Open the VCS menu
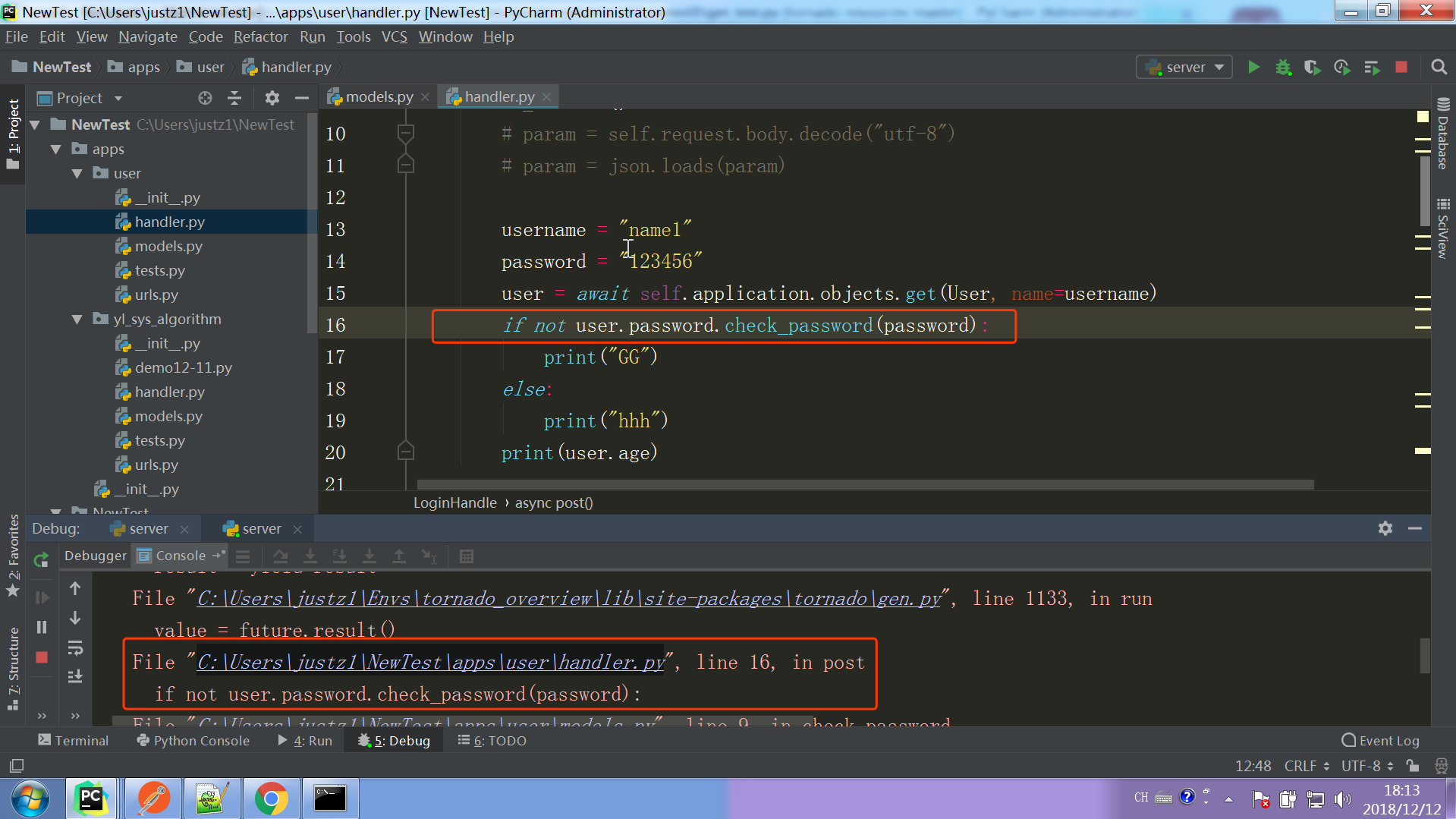Viewport: 1456px width, 819px height. [x=394, y=36]
